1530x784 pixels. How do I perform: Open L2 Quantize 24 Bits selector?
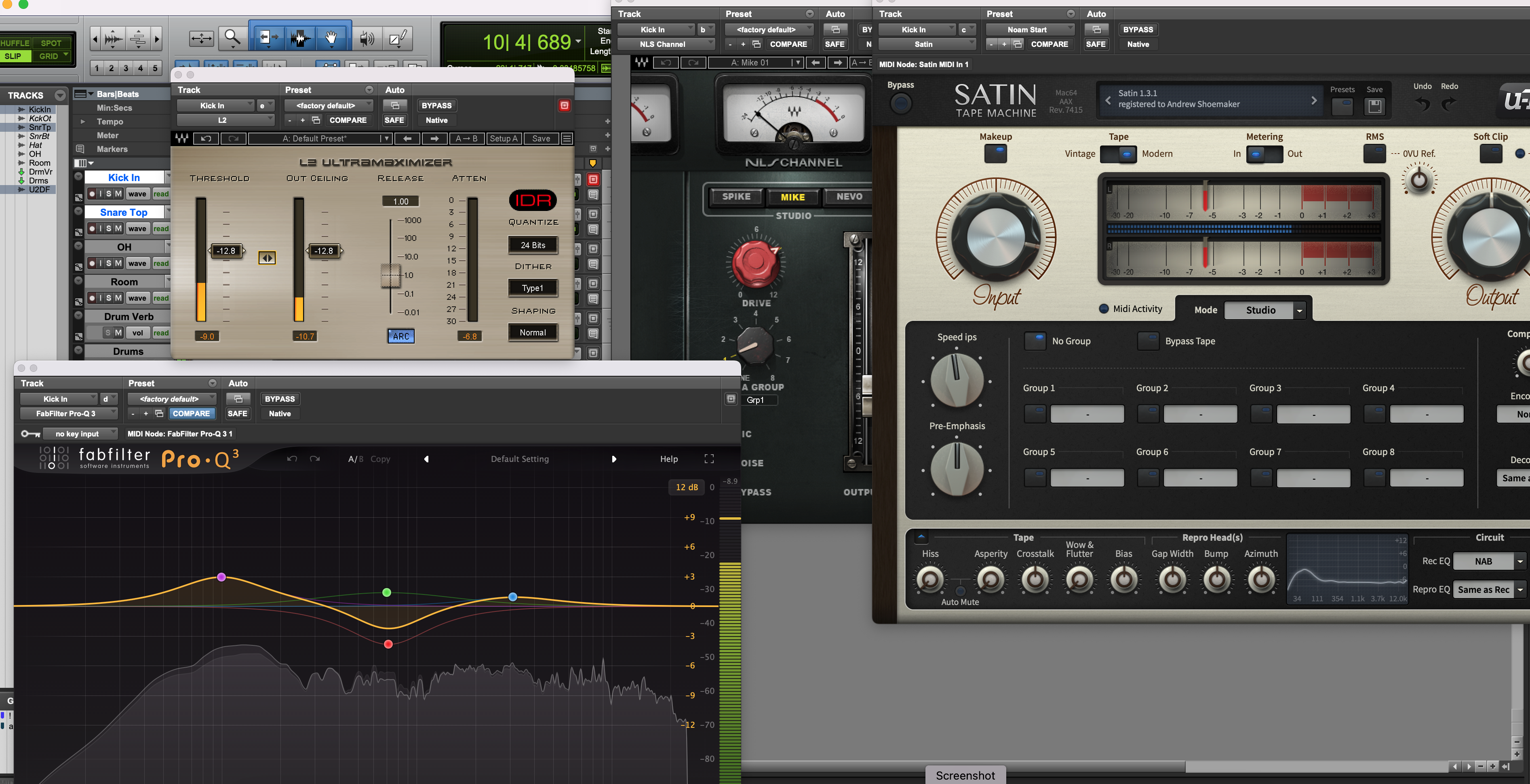533,245
